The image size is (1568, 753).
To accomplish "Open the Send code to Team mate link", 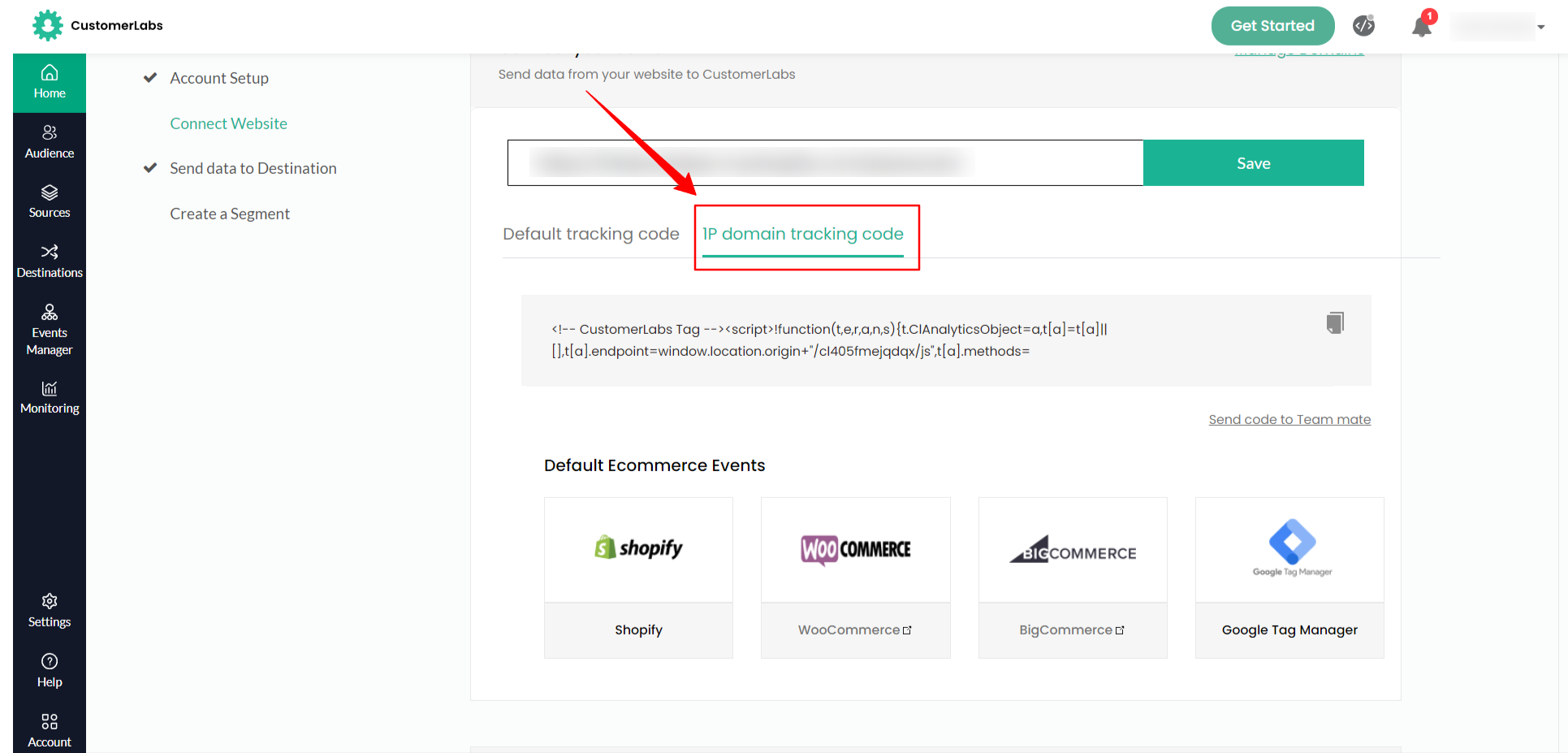I will [x=1289, y=419].
